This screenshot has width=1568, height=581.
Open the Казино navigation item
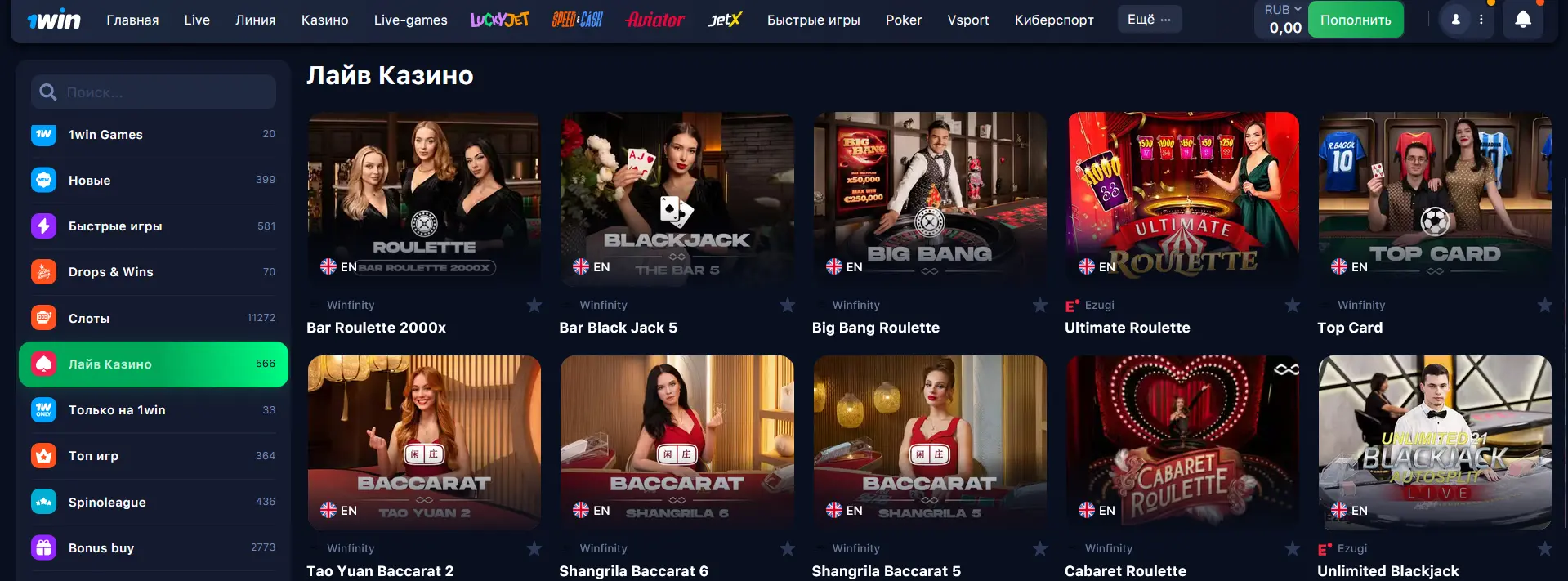(324, 20)
